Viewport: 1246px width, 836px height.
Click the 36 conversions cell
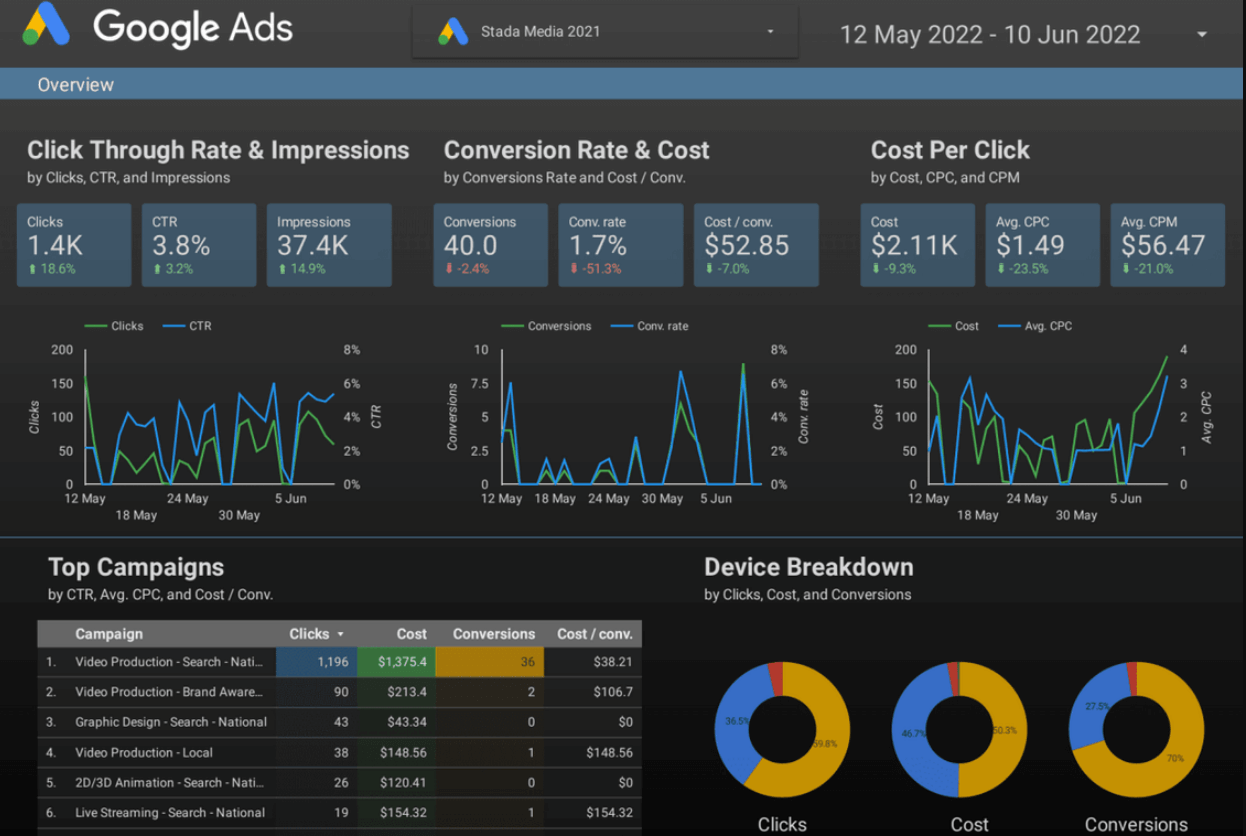point(489,661)
